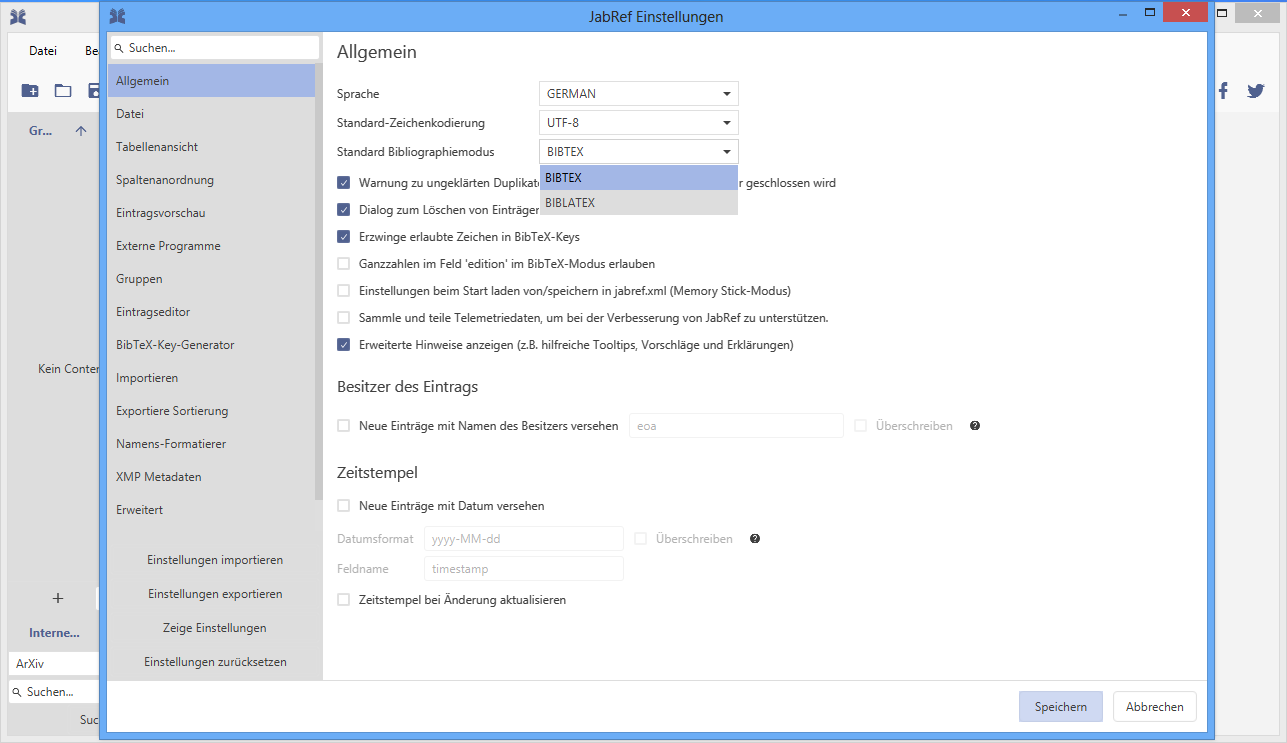Open the ArXiv fetcher dropdown in main window

coord(54,663)
